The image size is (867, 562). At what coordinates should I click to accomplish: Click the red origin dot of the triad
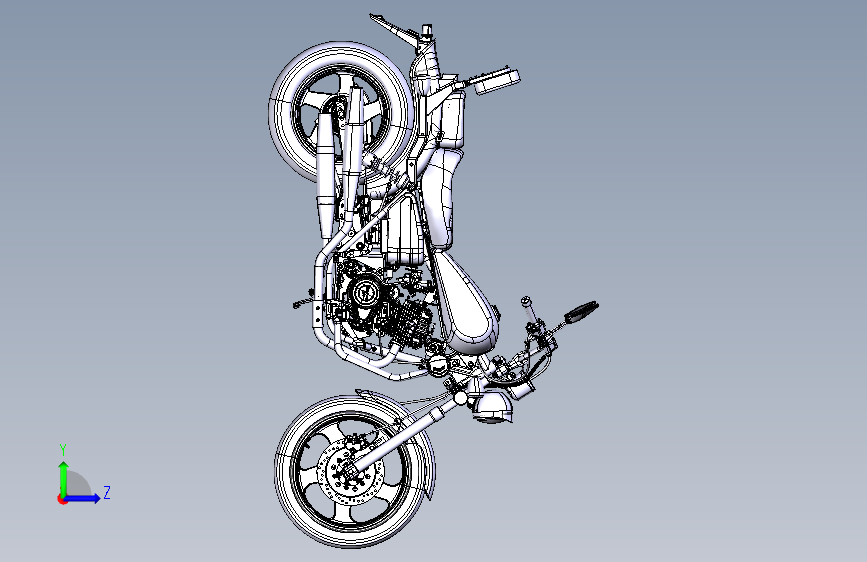pyautogui.click(x=62, y=499)
